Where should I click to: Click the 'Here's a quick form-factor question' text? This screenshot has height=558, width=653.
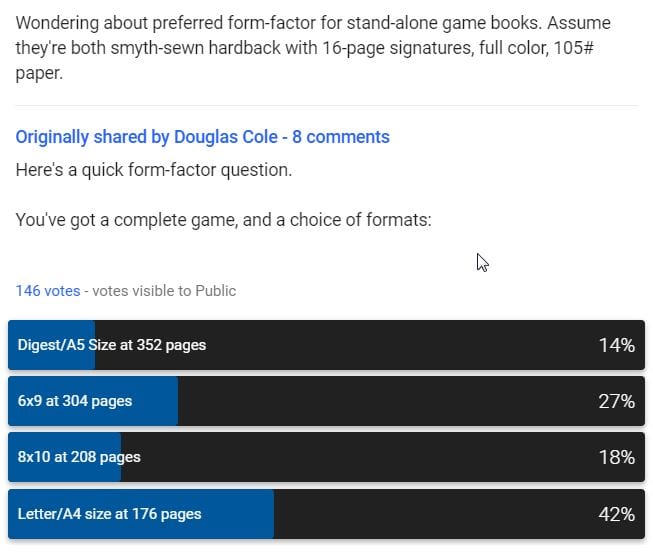pos(154,170)
